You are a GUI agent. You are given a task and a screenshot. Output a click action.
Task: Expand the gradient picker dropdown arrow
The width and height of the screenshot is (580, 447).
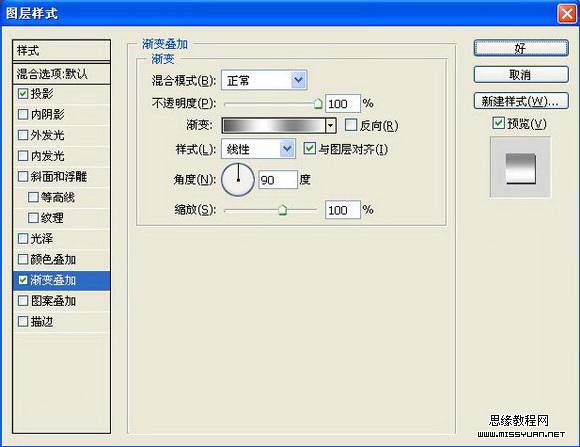coord(331,126)
